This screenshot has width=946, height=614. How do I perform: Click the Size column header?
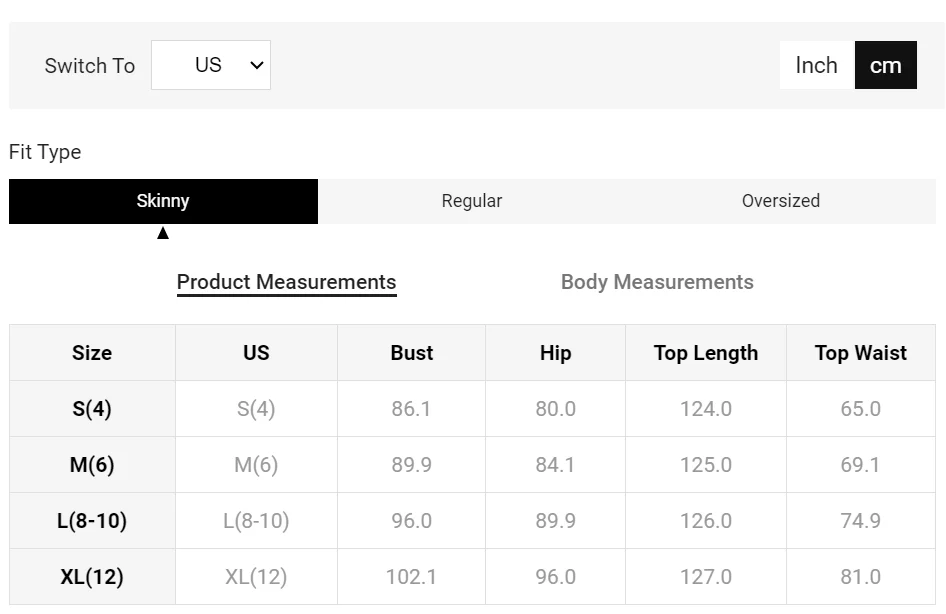[92, 353]
